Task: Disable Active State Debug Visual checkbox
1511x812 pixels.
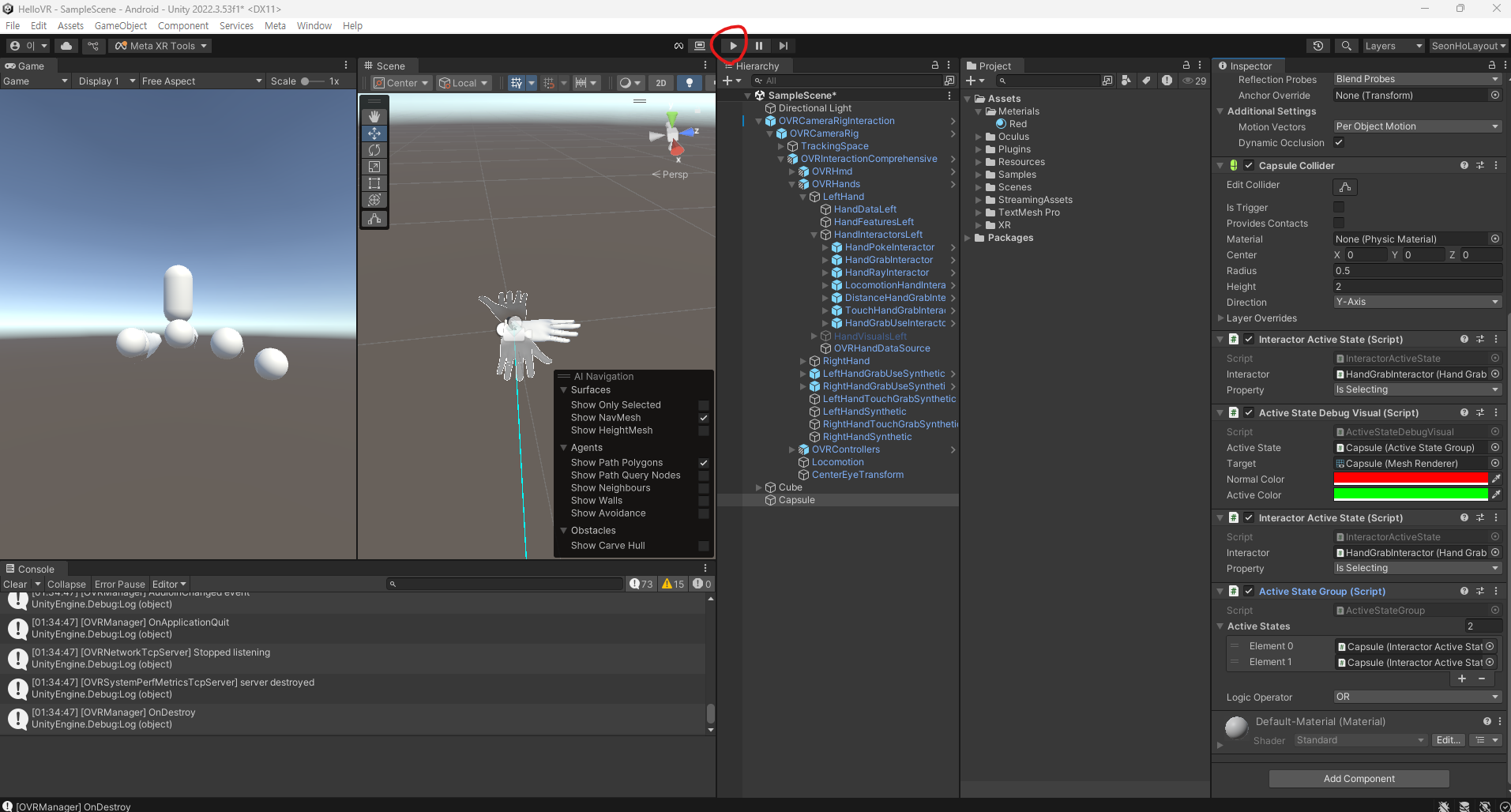Action: click(1249, 412)
